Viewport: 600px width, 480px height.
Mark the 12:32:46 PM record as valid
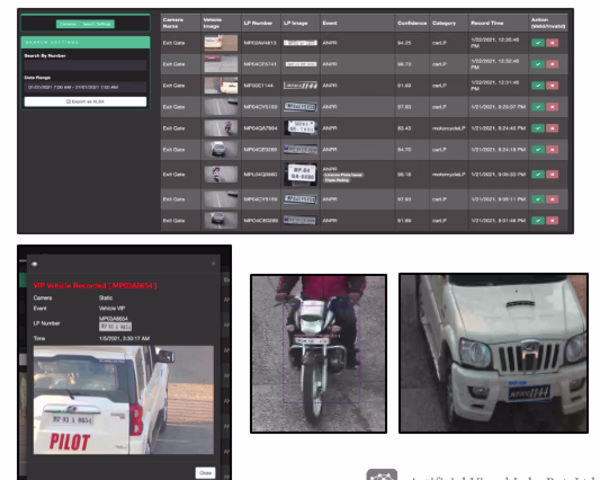[538, 64]
